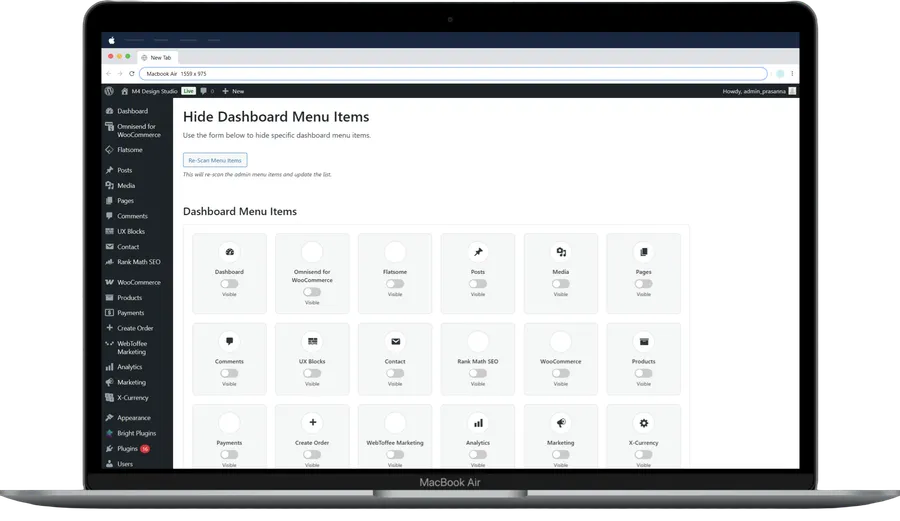Toggle visibility of the Dashboard card
This screenshot has height=521, width=900.
click(x=229, y=283)
